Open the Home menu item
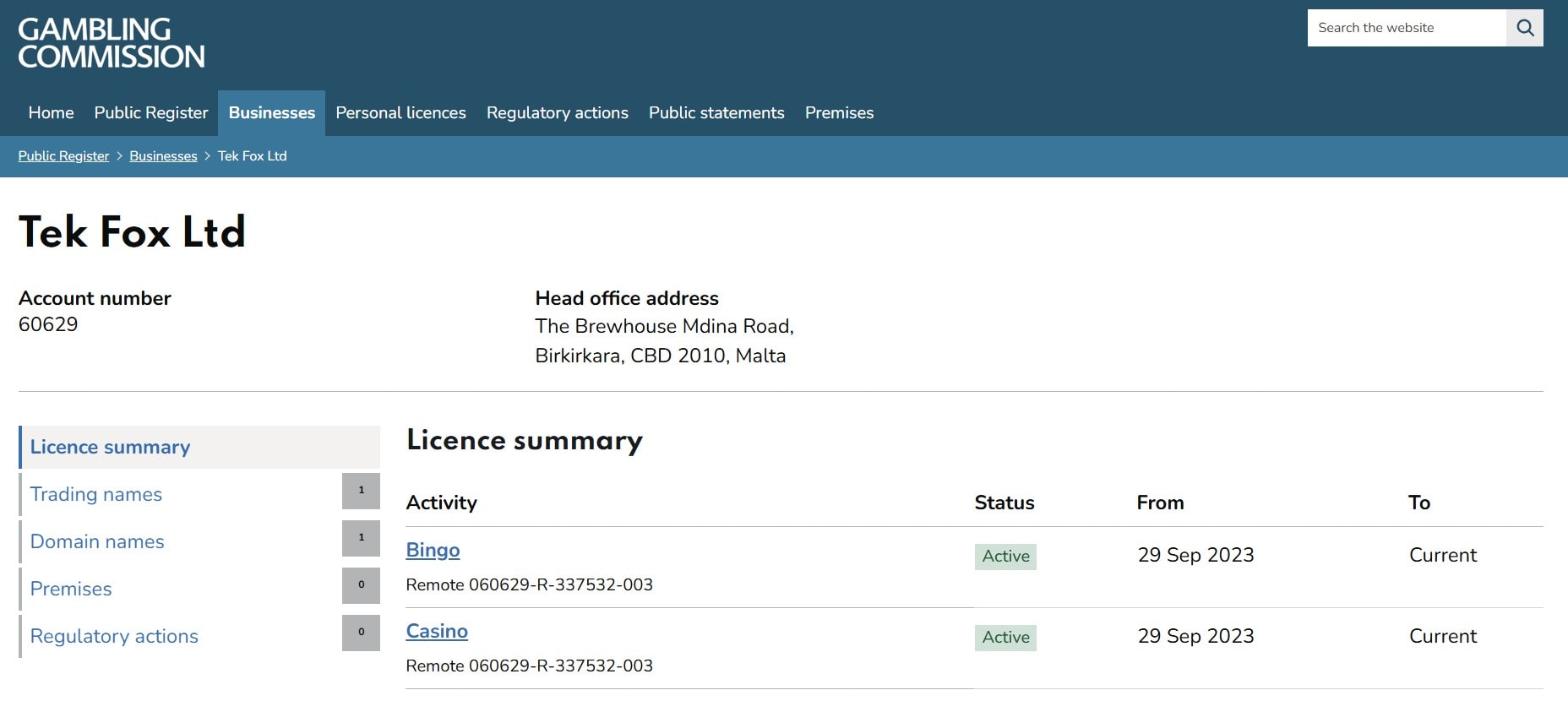Screen dimensions: 1568x701 tap(51, 113)
